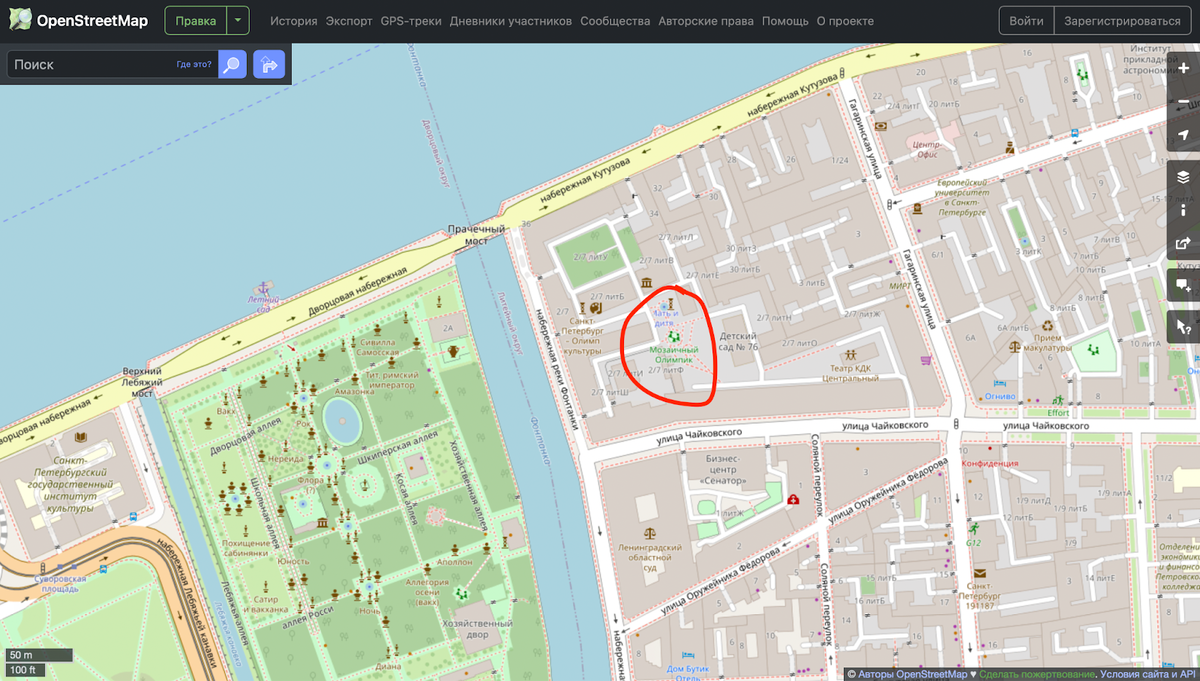
Task: Zoom in with the plus control
Action: pyautogui.click(x=1183, y=68)
